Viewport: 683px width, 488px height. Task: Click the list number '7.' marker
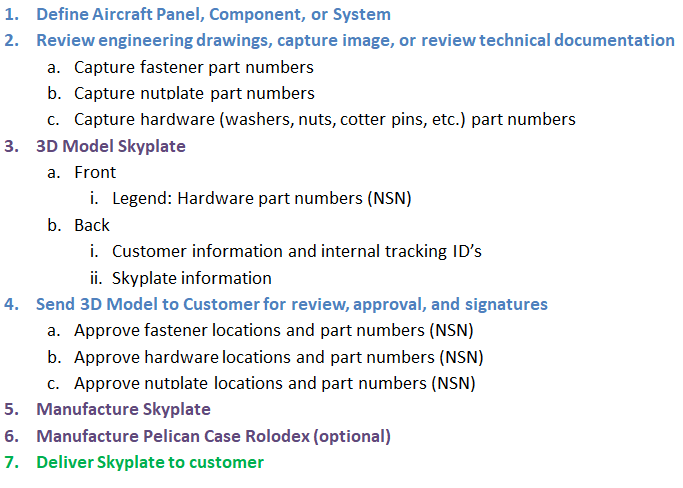[x=12, y=462]
